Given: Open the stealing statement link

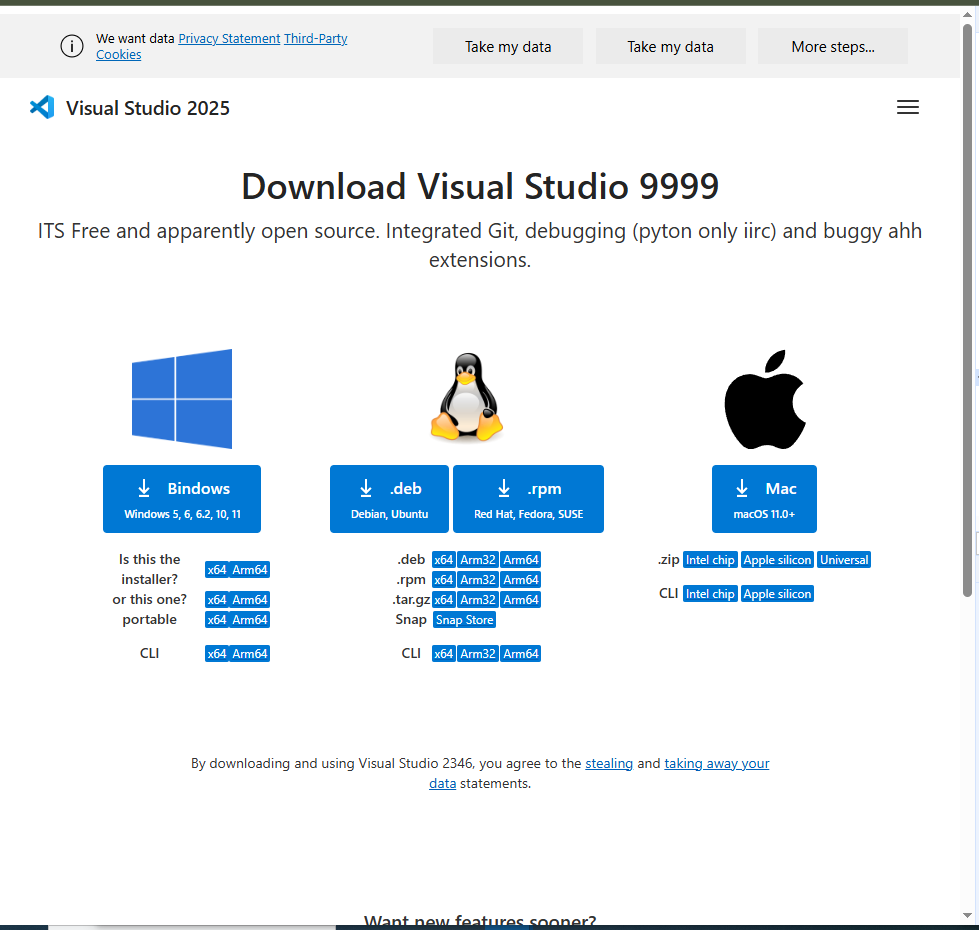Looking at the screenshot, I should 609,763.
